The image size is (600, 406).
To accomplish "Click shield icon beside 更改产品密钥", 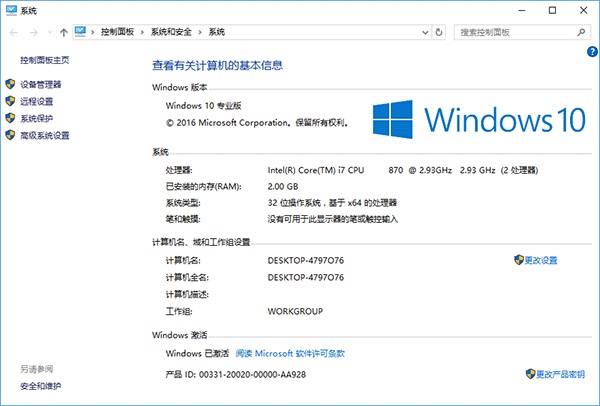I will point(530,374).
